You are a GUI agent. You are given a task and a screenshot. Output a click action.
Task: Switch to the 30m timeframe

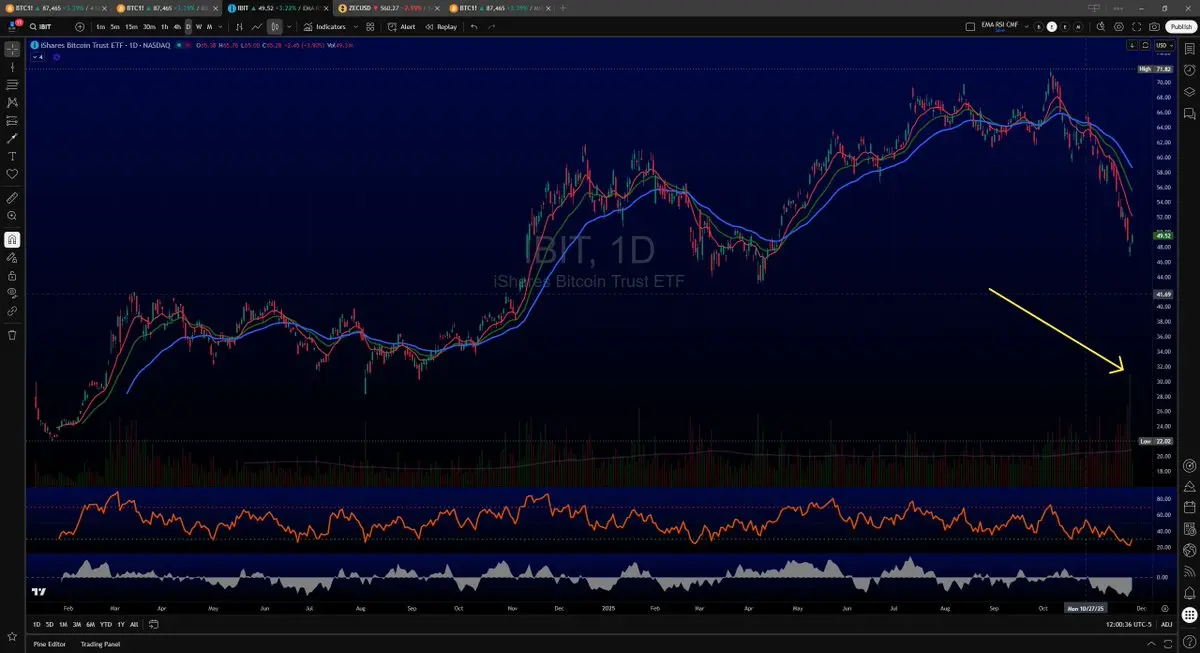click(x=149, y=27)
